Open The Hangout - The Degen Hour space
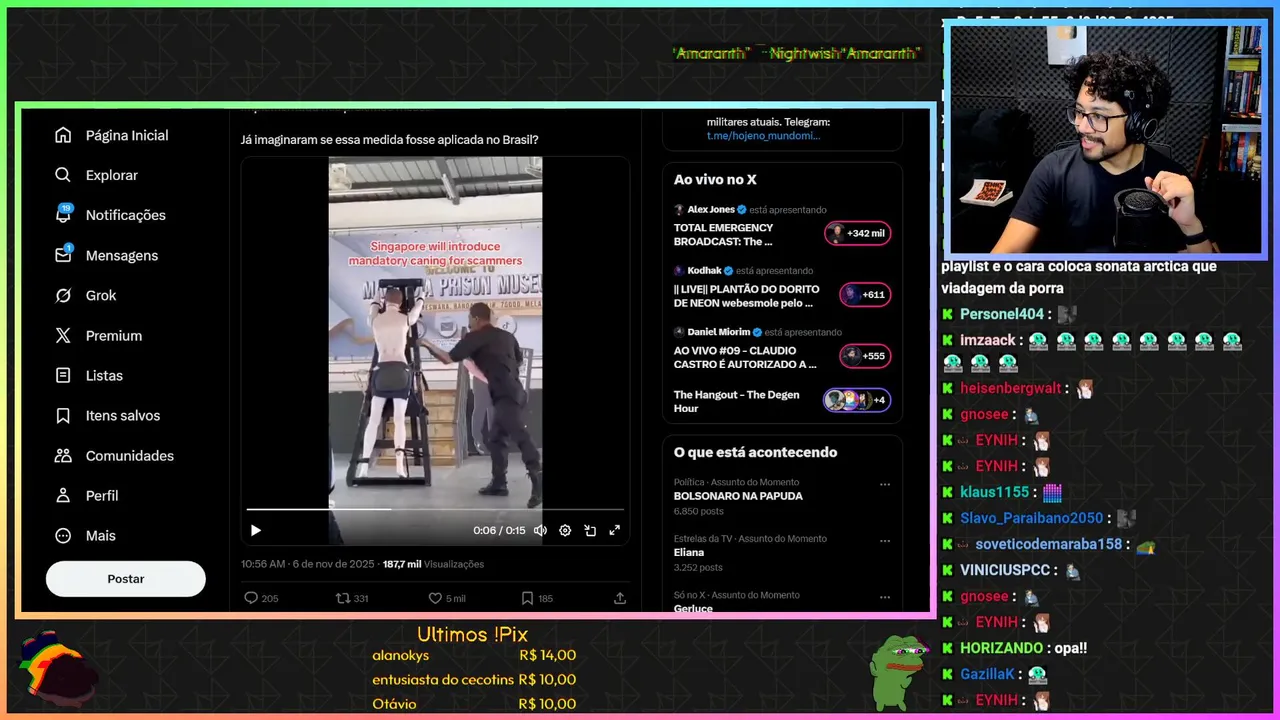The height and width of the screenshot is (720, 1280). tap(782, 401)
